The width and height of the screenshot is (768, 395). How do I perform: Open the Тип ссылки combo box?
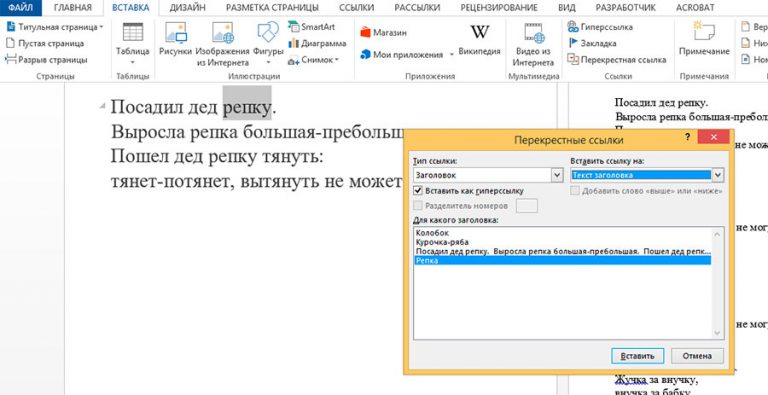[488, 175]
